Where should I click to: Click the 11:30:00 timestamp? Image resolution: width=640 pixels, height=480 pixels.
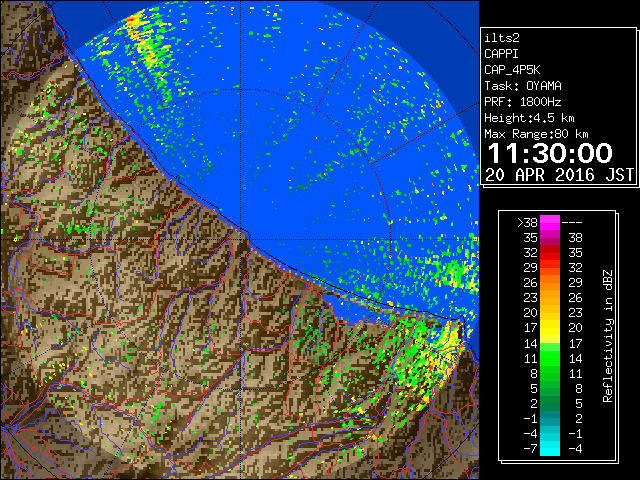pos(550,153)
